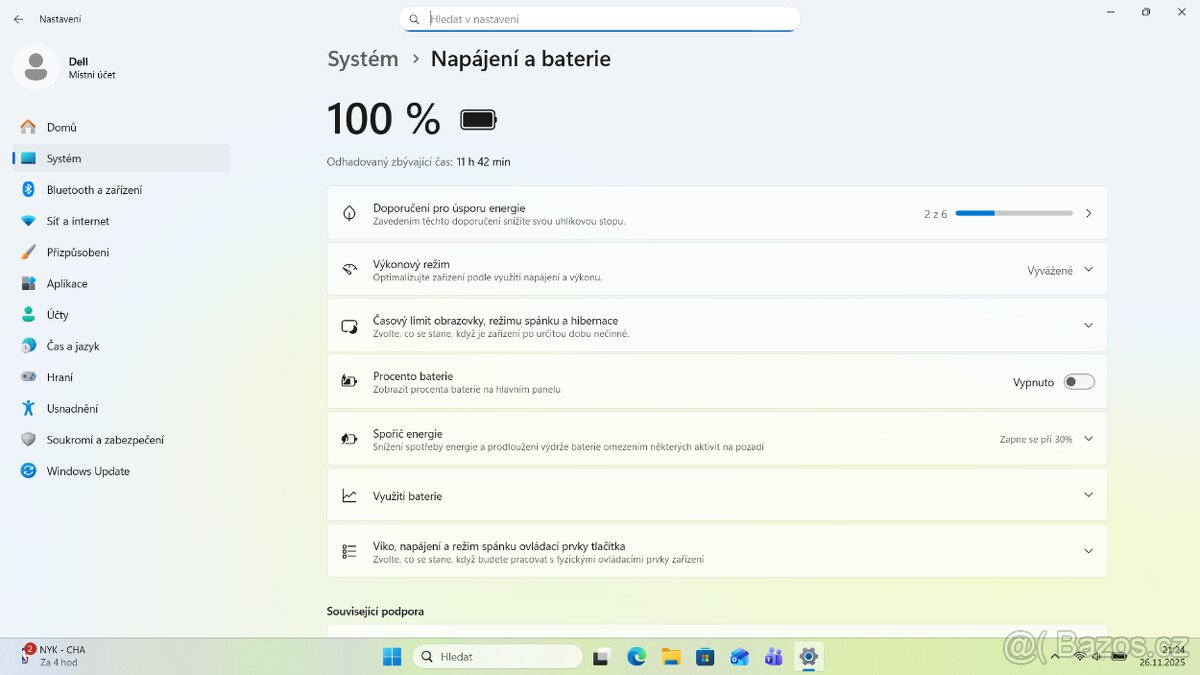Screen dimensions: 1200x675
Task: Open the Hraní settings section
Action: coord(62,377)
